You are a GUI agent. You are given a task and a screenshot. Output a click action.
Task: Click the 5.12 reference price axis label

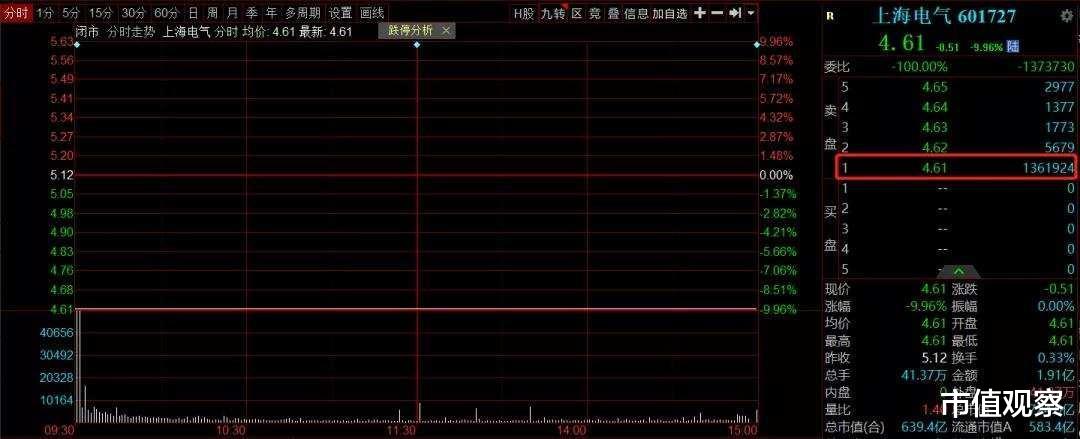pyautogui.click(x=61, y=175)
